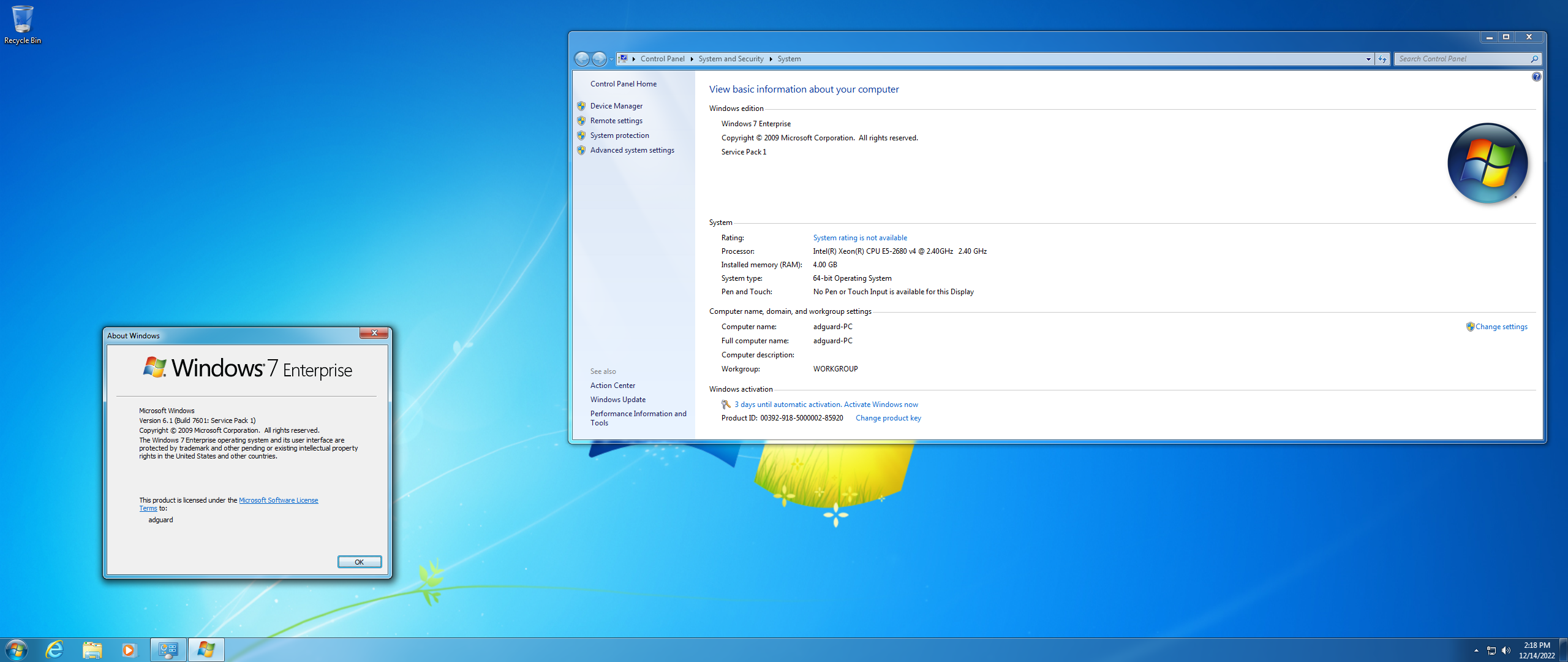The width and height of the screenshot is (1568, 662).
Task: Open the Recycle Bin desktop icon
Action: pos(23,25)
